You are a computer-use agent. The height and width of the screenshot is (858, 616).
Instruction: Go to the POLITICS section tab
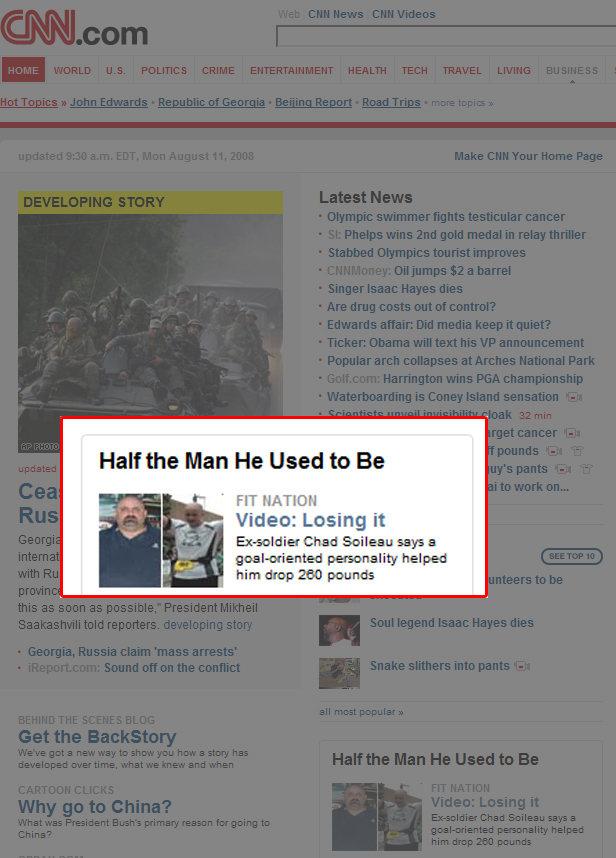point(164,71)
